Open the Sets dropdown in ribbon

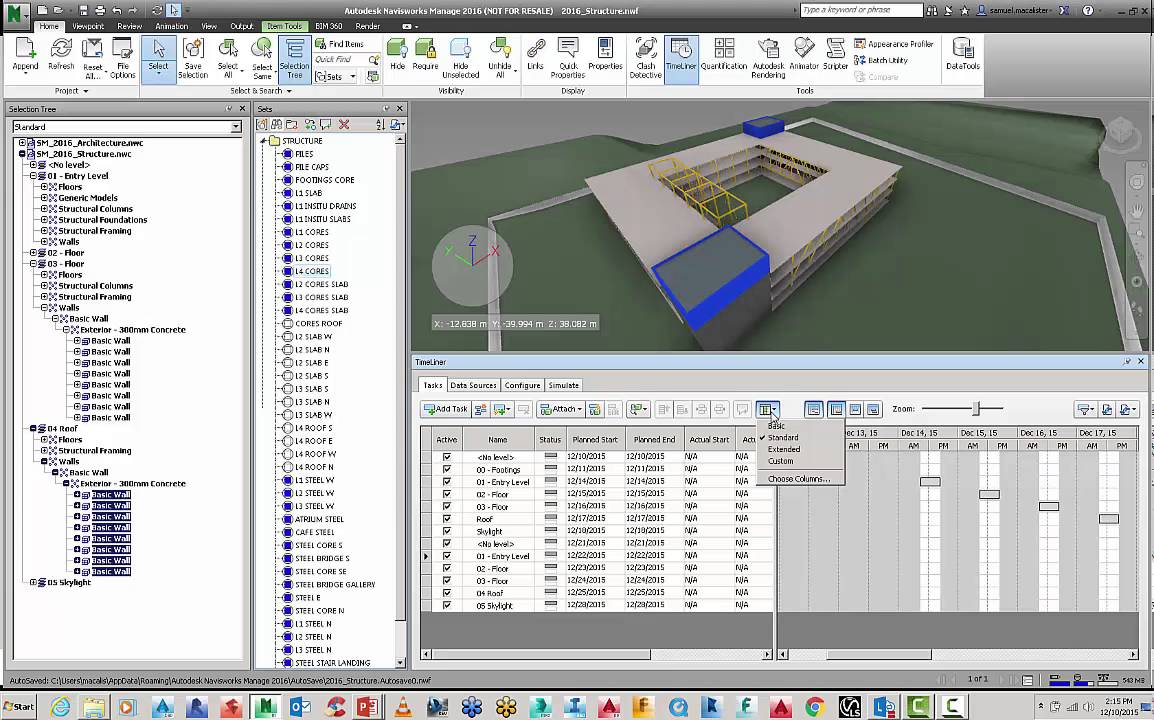[x=336, y=77]
